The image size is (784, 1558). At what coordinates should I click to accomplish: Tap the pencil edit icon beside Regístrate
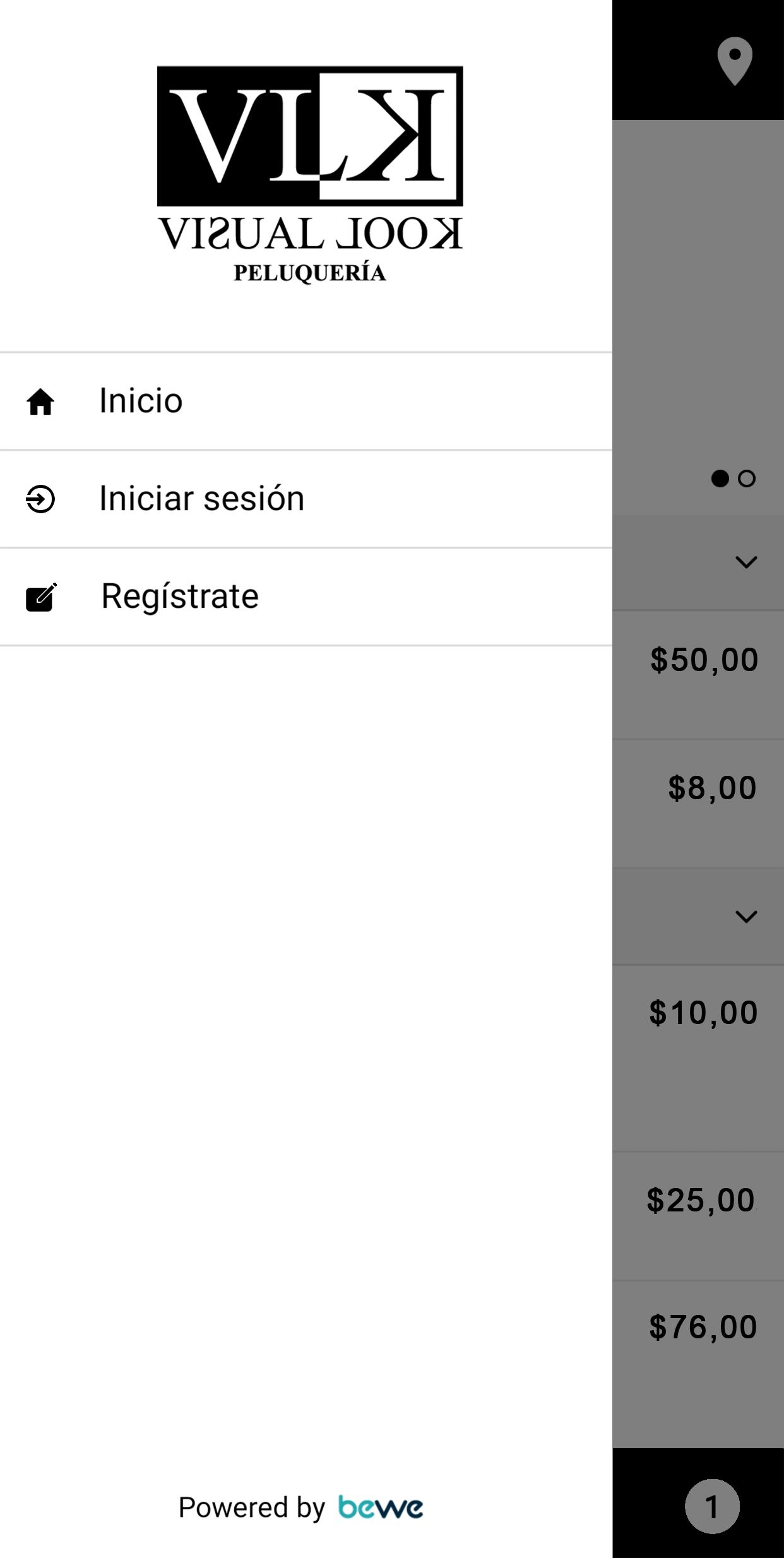pyautogui.click(x=41, y=597)
